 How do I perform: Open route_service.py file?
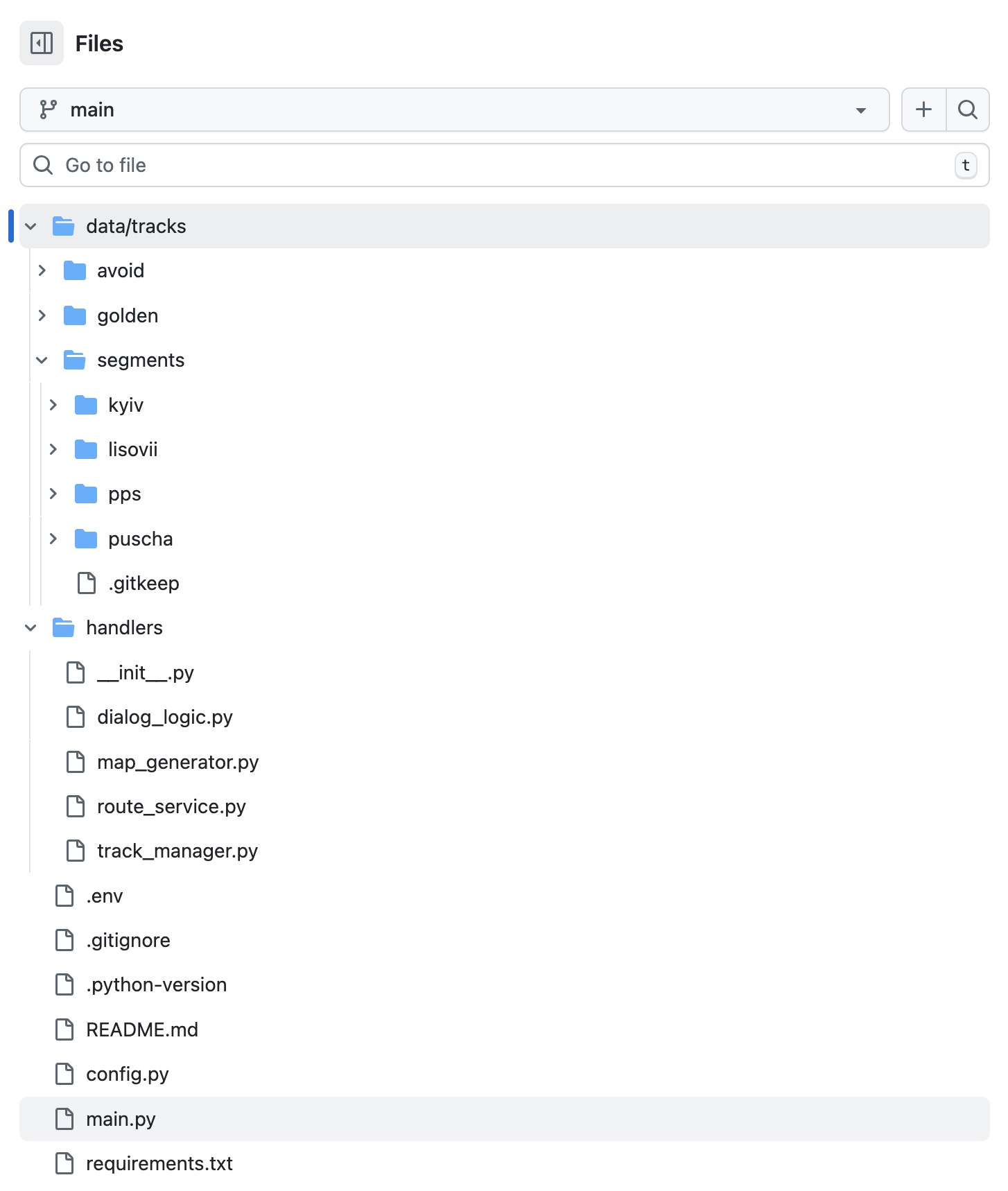(x=171, y=807)
